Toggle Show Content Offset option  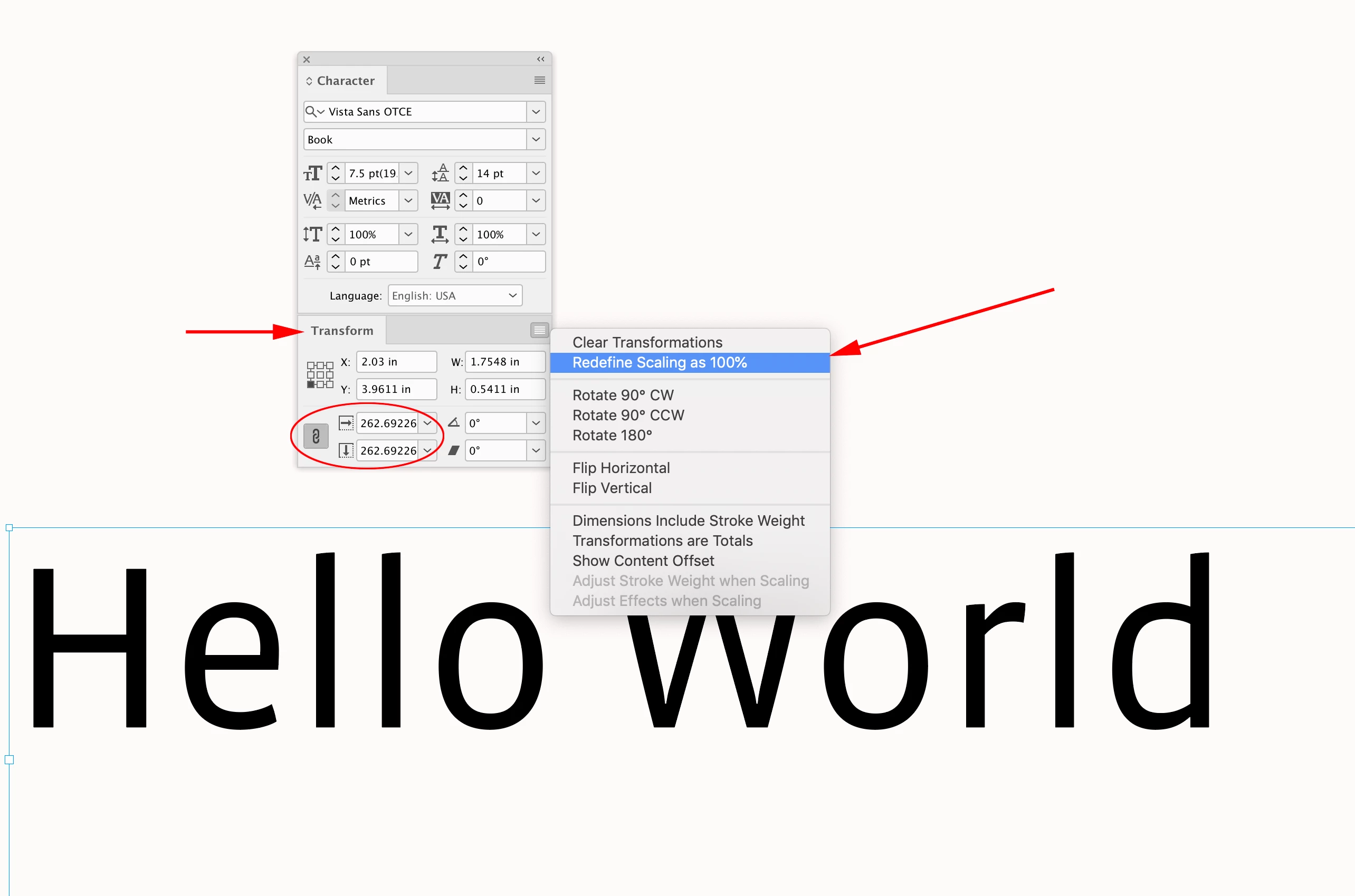[x=643, y=561]
